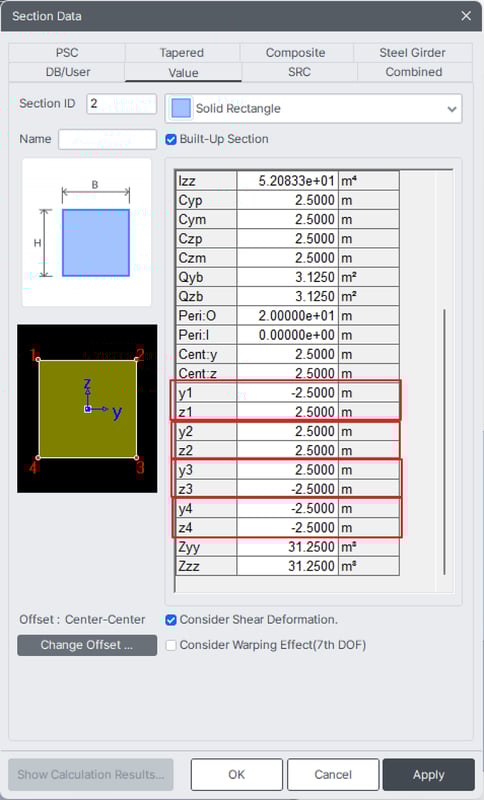Go to the DB/User tab

pos(67,72)
